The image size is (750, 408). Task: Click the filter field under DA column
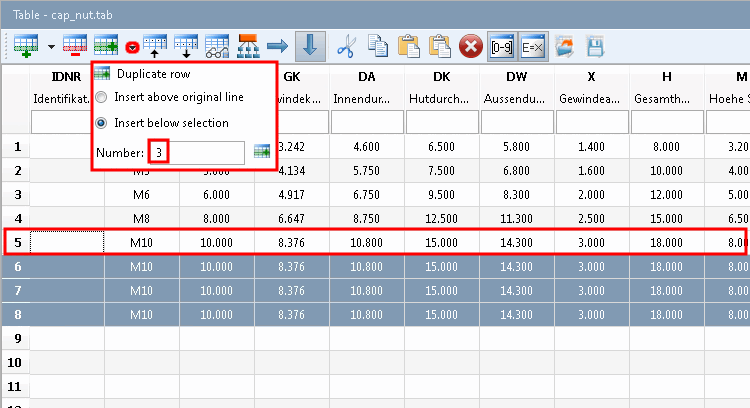[367, 122]
